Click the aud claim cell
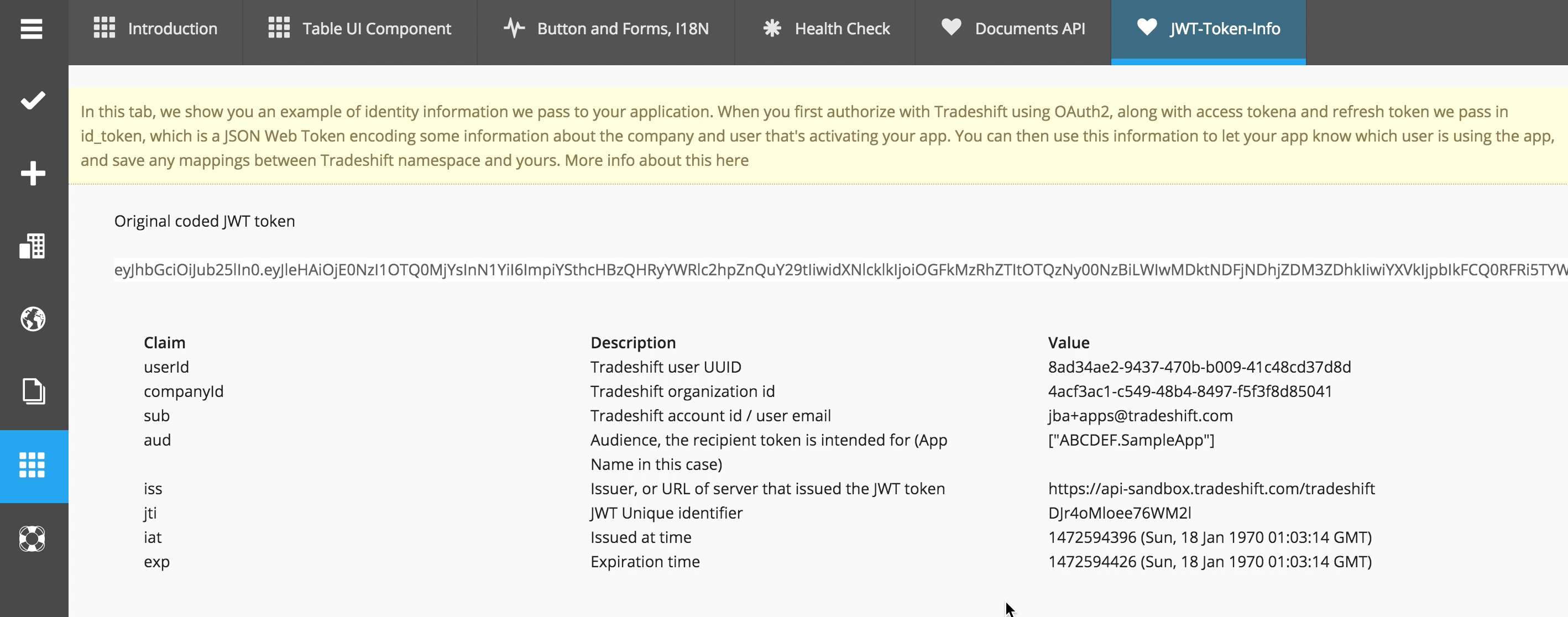 pos(157,440)
